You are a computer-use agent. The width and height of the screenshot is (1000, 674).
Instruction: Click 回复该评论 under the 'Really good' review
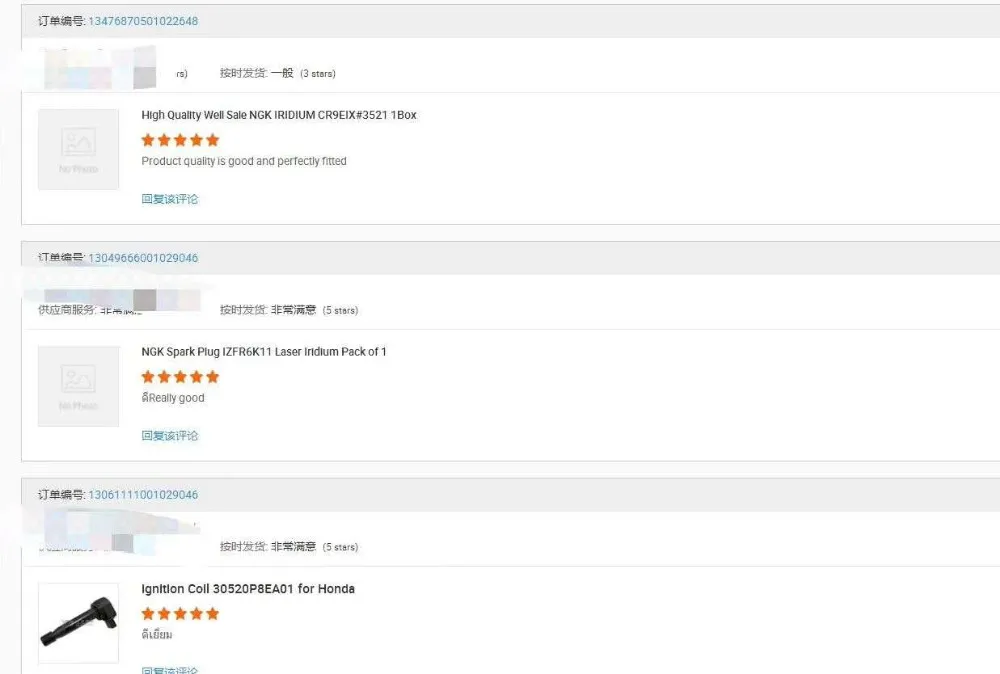pos(170,436)
